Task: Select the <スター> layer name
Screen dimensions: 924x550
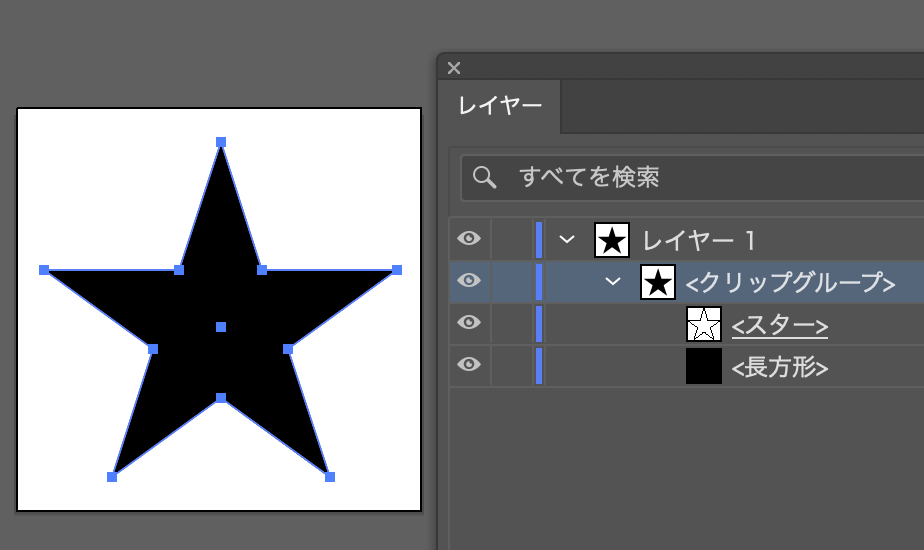Action: click(780, 325)
